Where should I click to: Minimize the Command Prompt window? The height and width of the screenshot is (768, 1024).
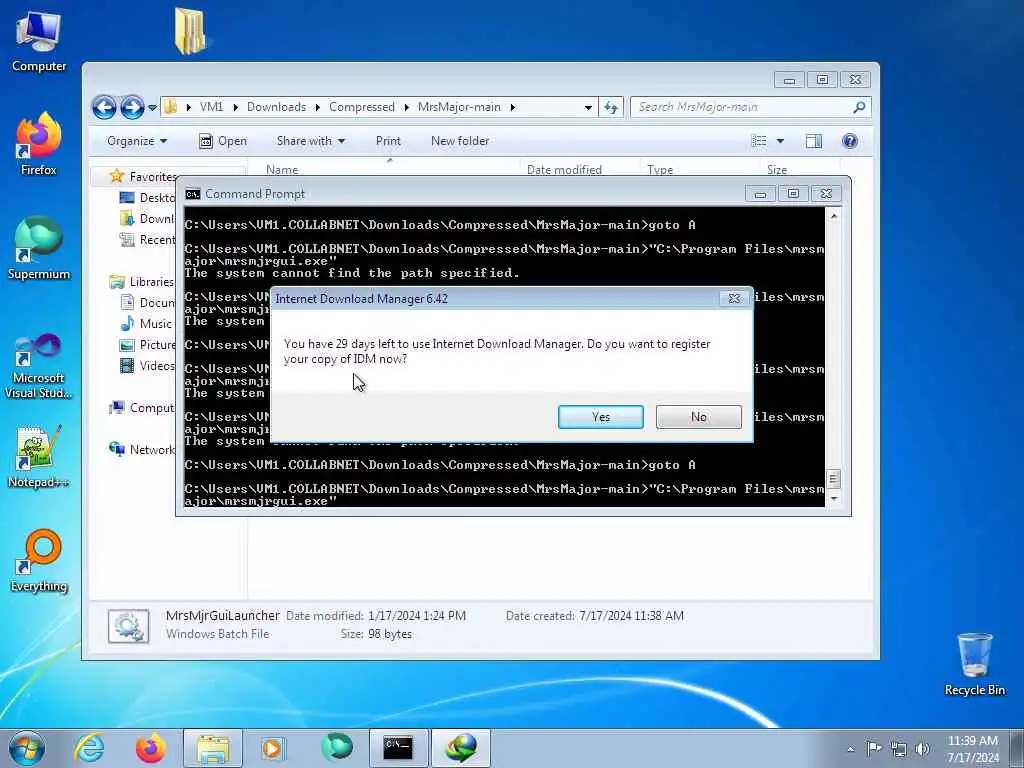coord(760,194)
